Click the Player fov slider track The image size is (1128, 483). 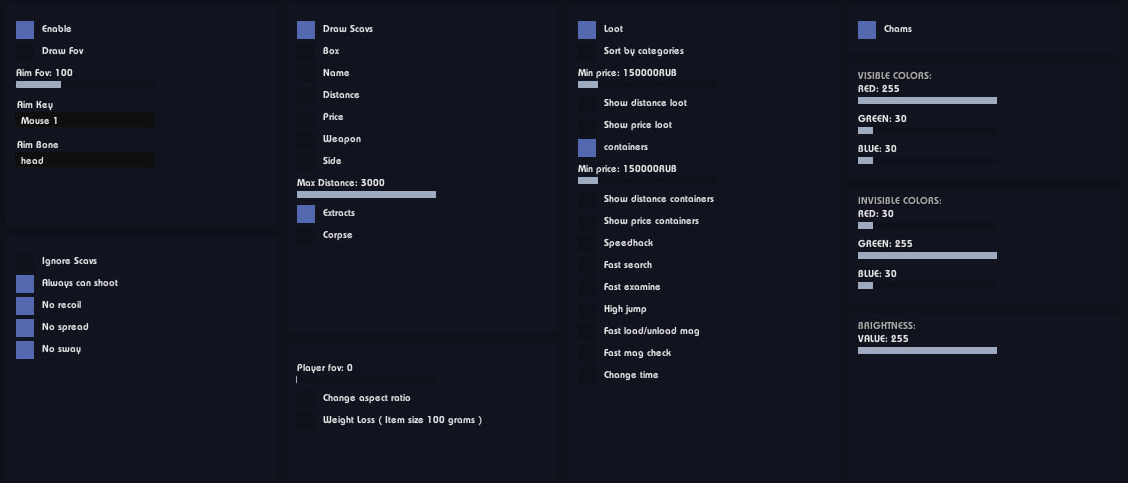[x=366, y=380]
